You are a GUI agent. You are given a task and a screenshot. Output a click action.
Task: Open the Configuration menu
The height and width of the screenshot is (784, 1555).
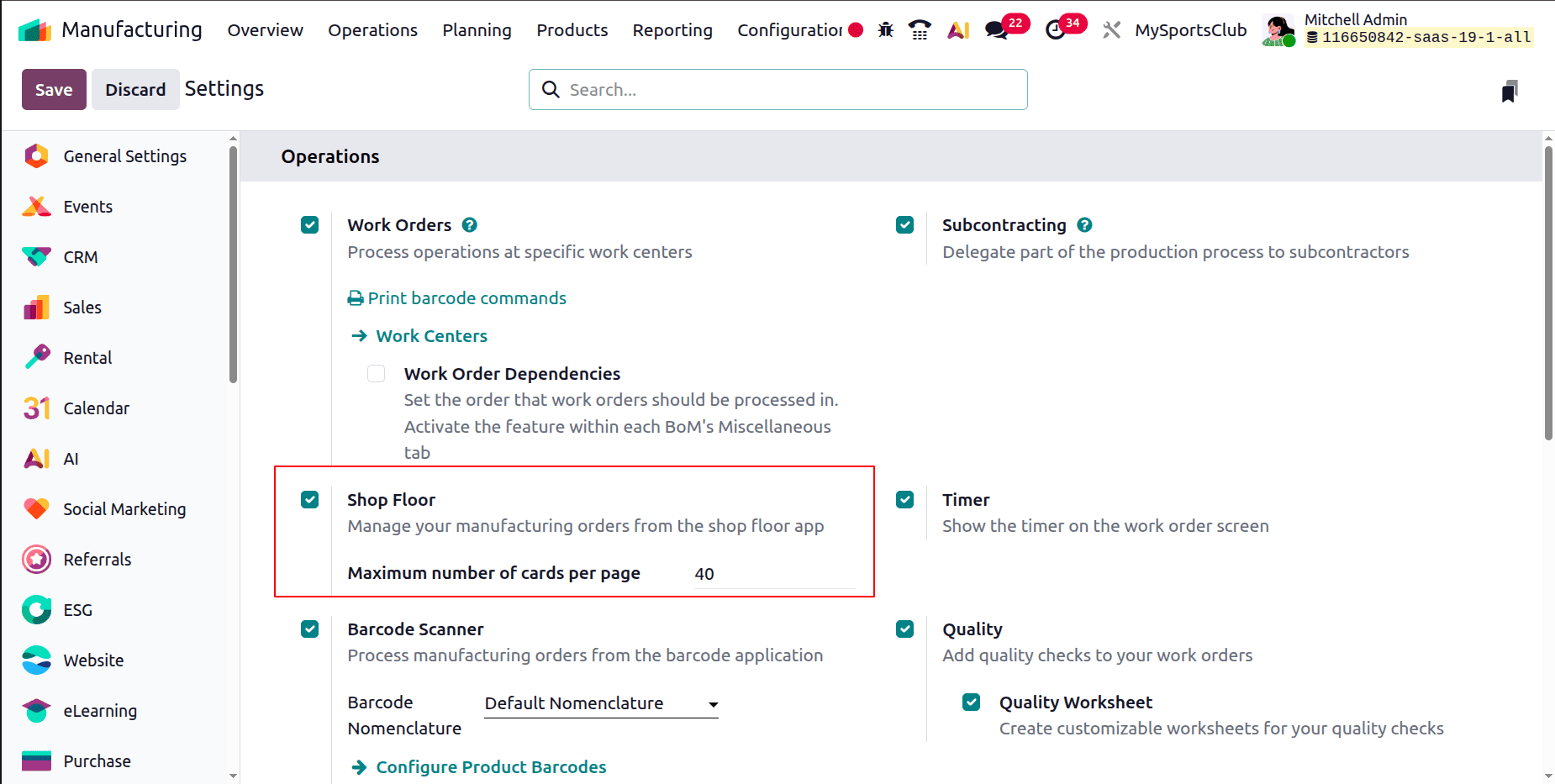pyautogui.click(x=790, y=30)
